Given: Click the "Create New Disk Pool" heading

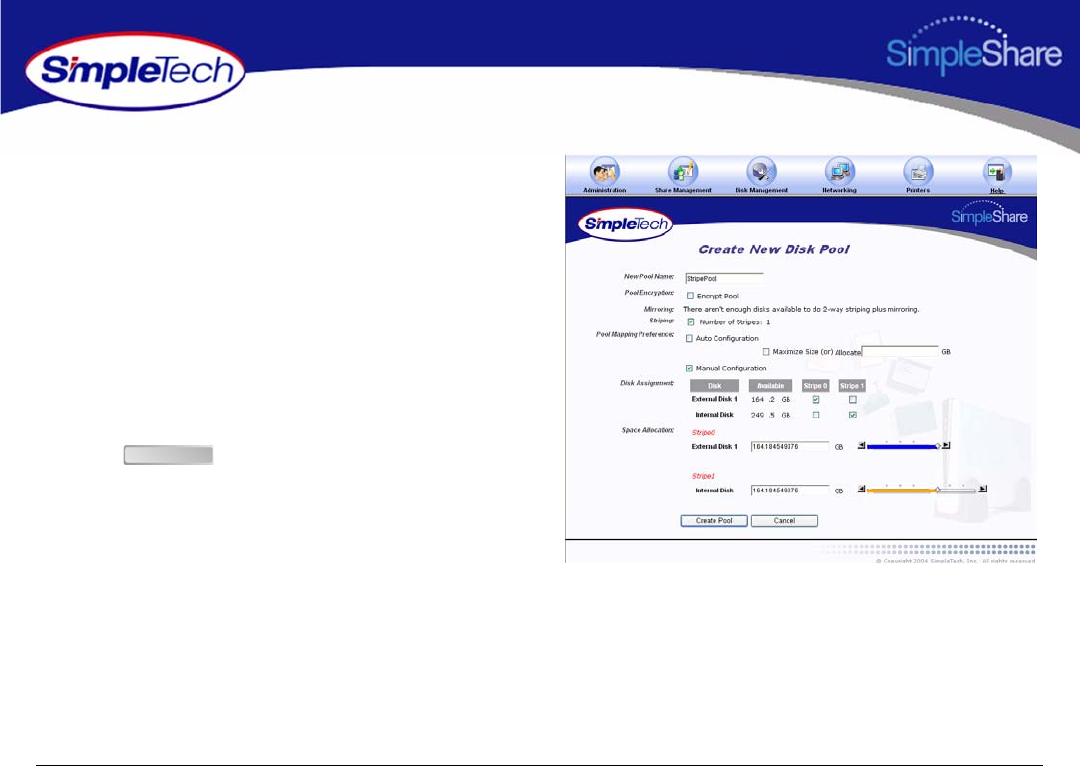Looking at the screenshot, I should click(x=774, y=249).
